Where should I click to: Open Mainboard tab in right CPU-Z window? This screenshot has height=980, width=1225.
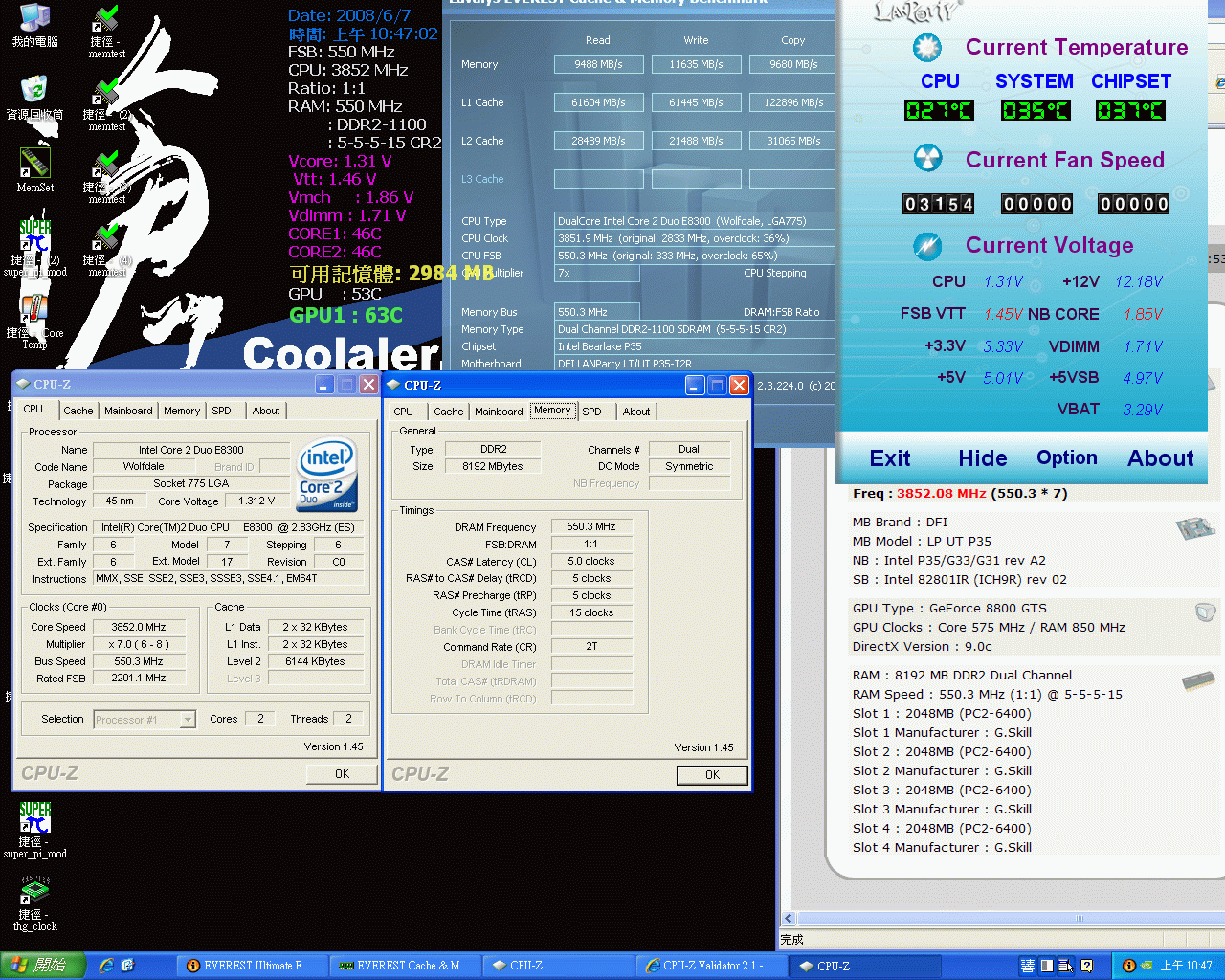(499, 412)
